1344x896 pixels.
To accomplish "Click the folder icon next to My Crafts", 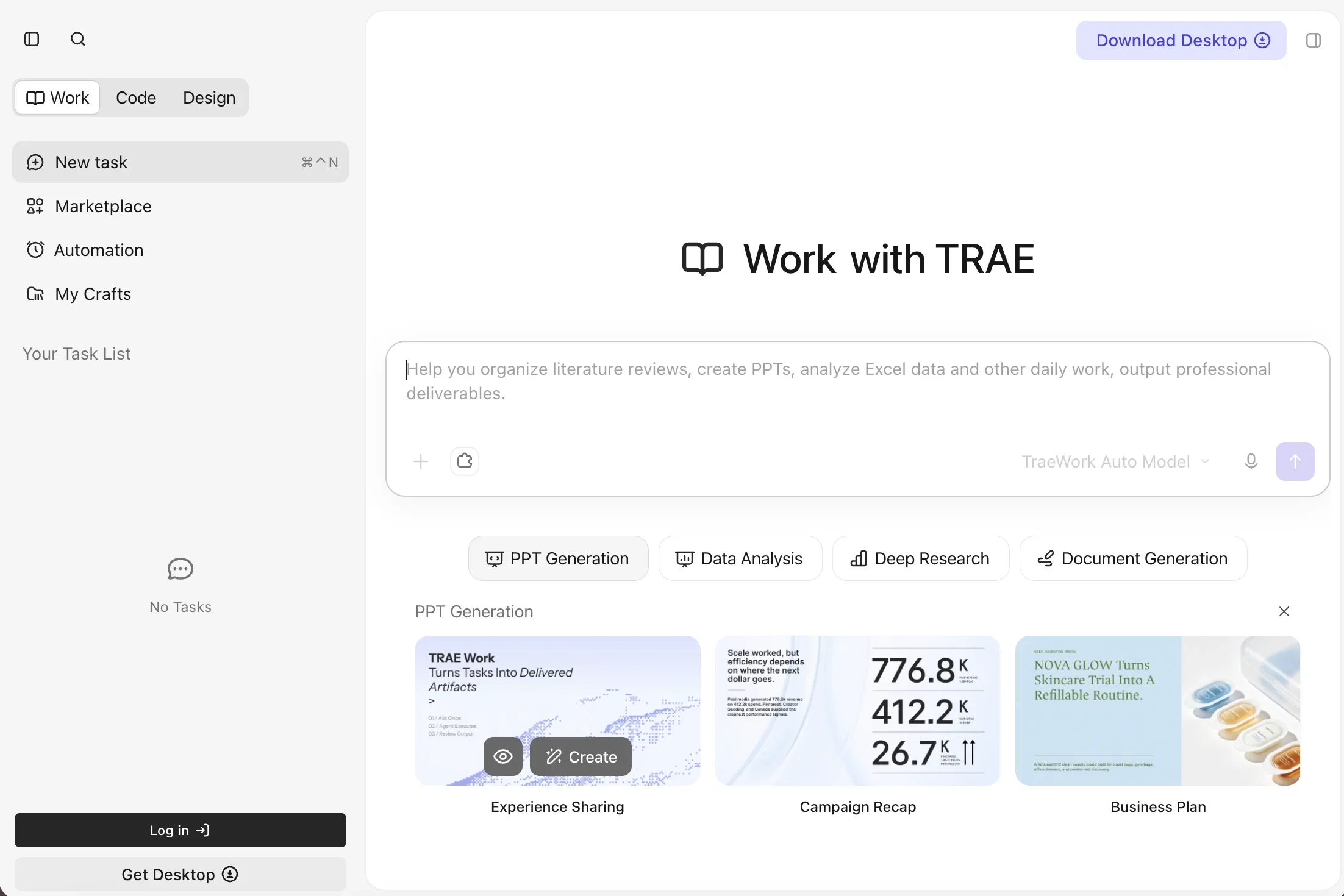I will [35, 294].
